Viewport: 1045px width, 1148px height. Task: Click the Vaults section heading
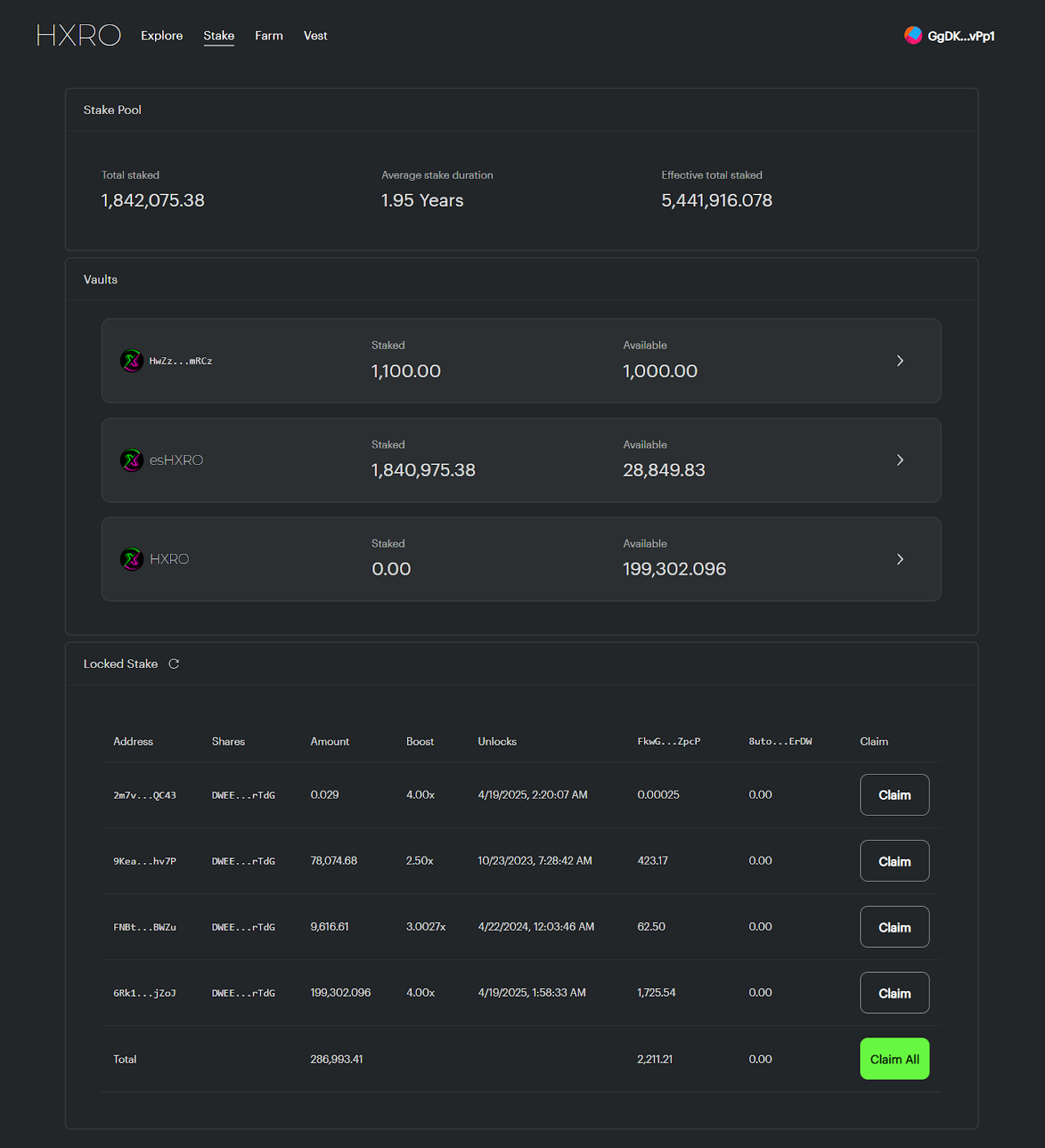click(100, 279)
